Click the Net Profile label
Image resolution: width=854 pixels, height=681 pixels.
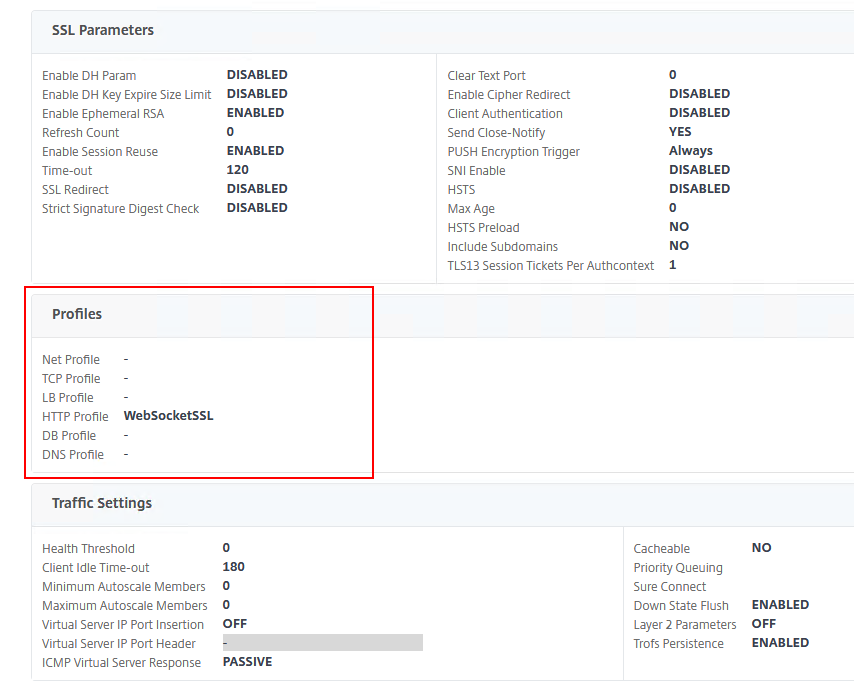[71, 360]
